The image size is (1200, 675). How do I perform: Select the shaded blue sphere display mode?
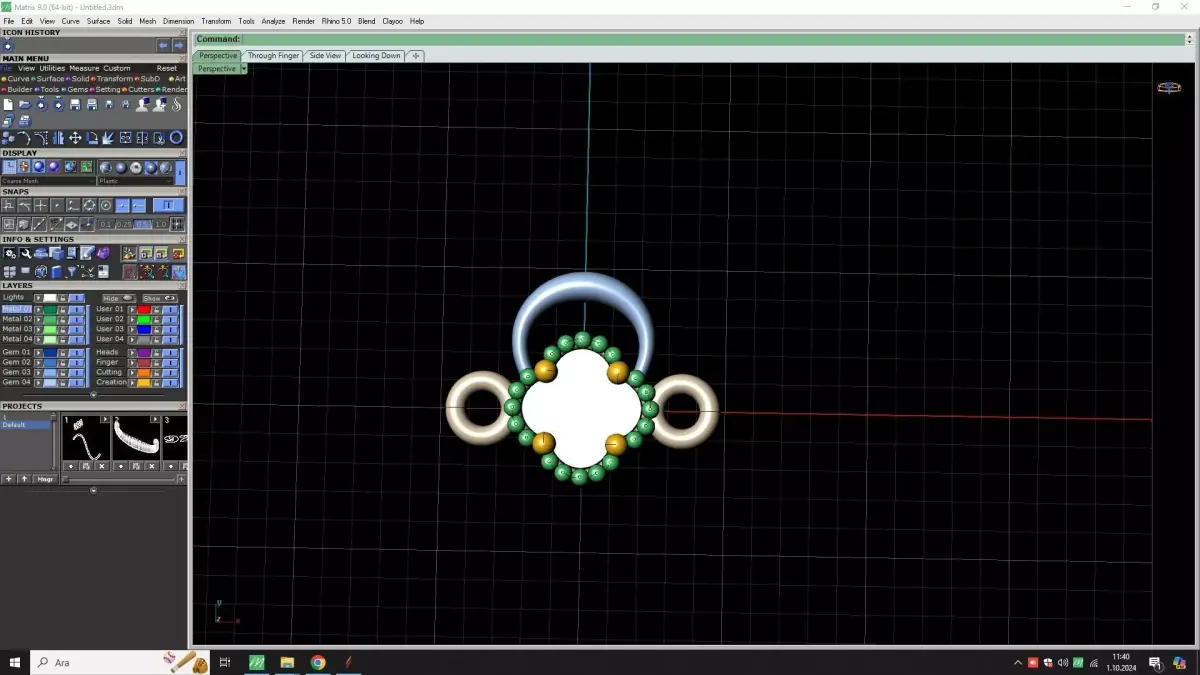coord(39,167)
